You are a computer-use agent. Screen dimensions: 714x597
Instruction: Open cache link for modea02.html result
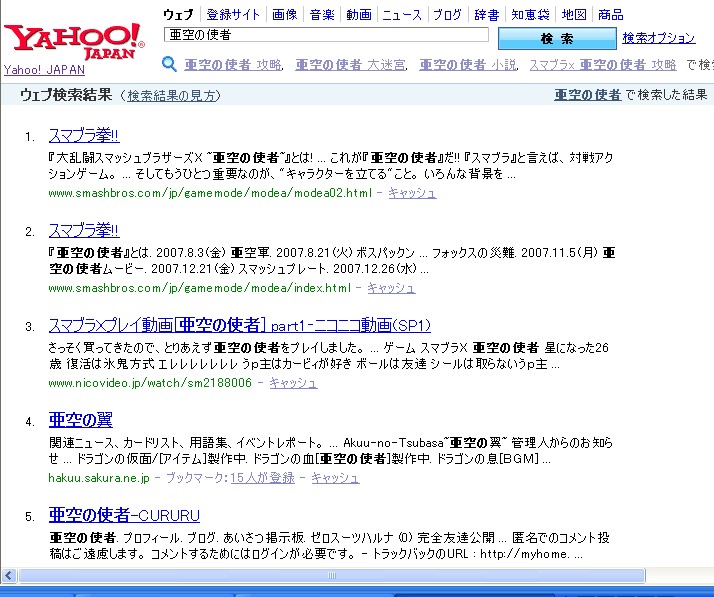tap(412, 193)
